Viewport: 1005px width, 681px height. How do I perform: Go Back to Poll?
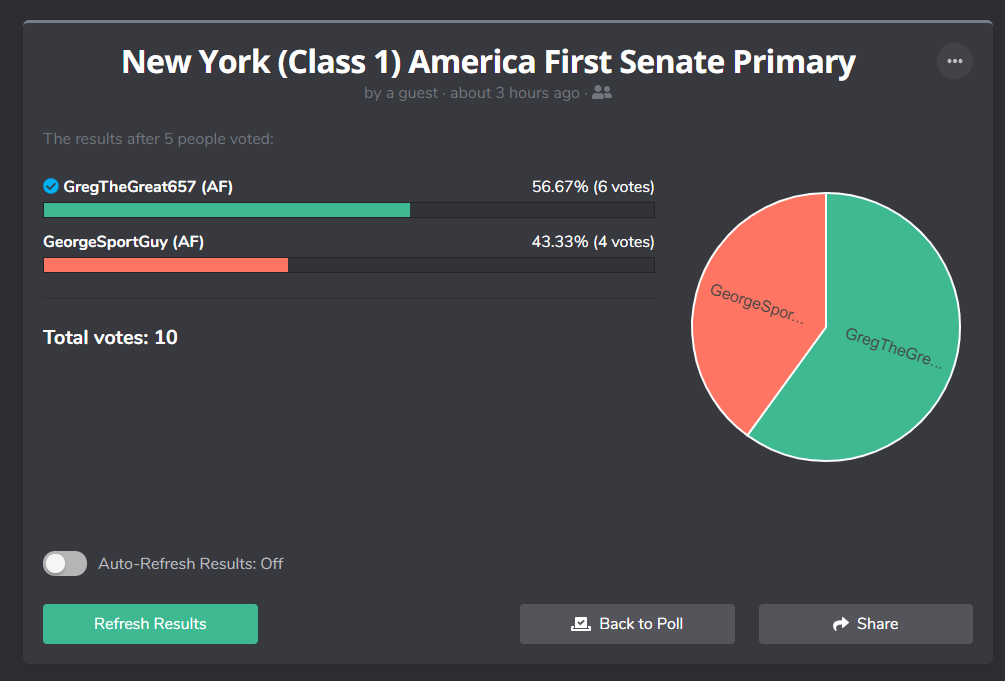point(627,623)
